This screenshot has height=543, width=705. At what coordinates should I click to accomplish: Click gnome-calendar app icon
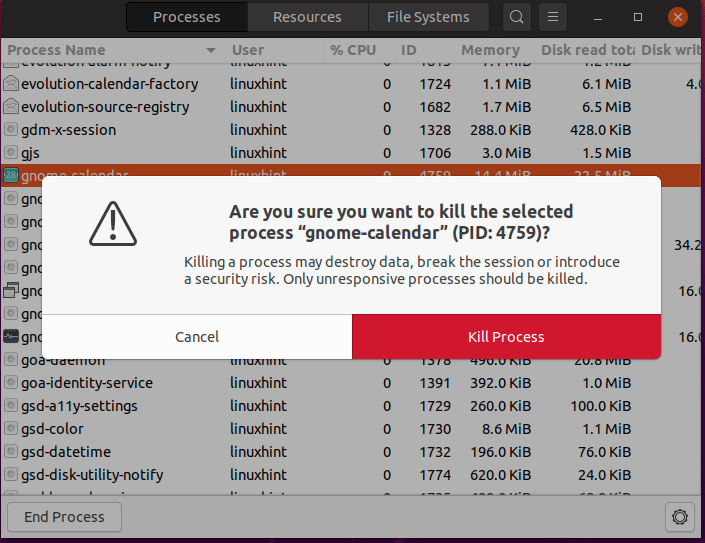click(x=11, y=175)
